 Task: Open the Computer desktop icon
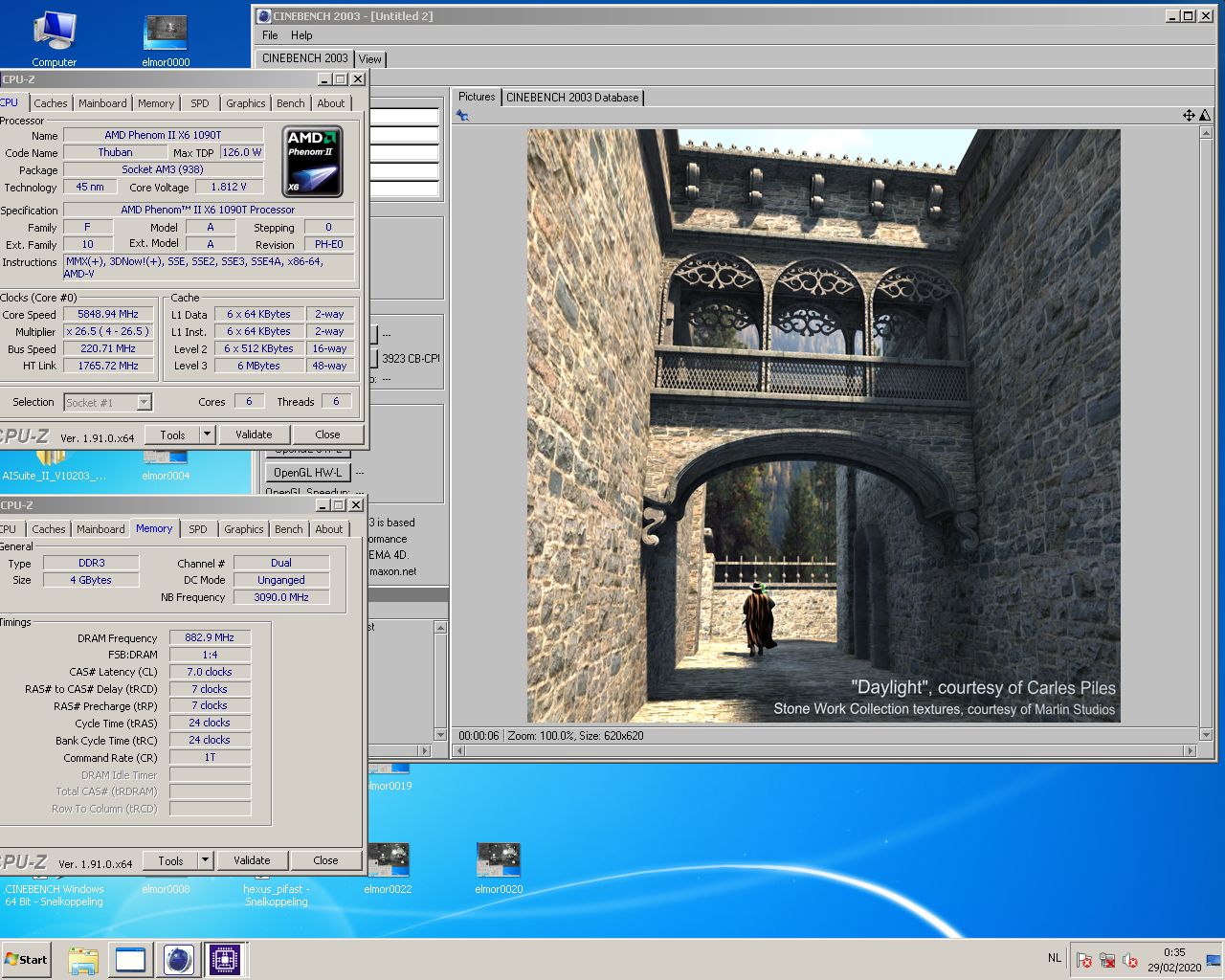pyautogui.click(x=55, y=38)
